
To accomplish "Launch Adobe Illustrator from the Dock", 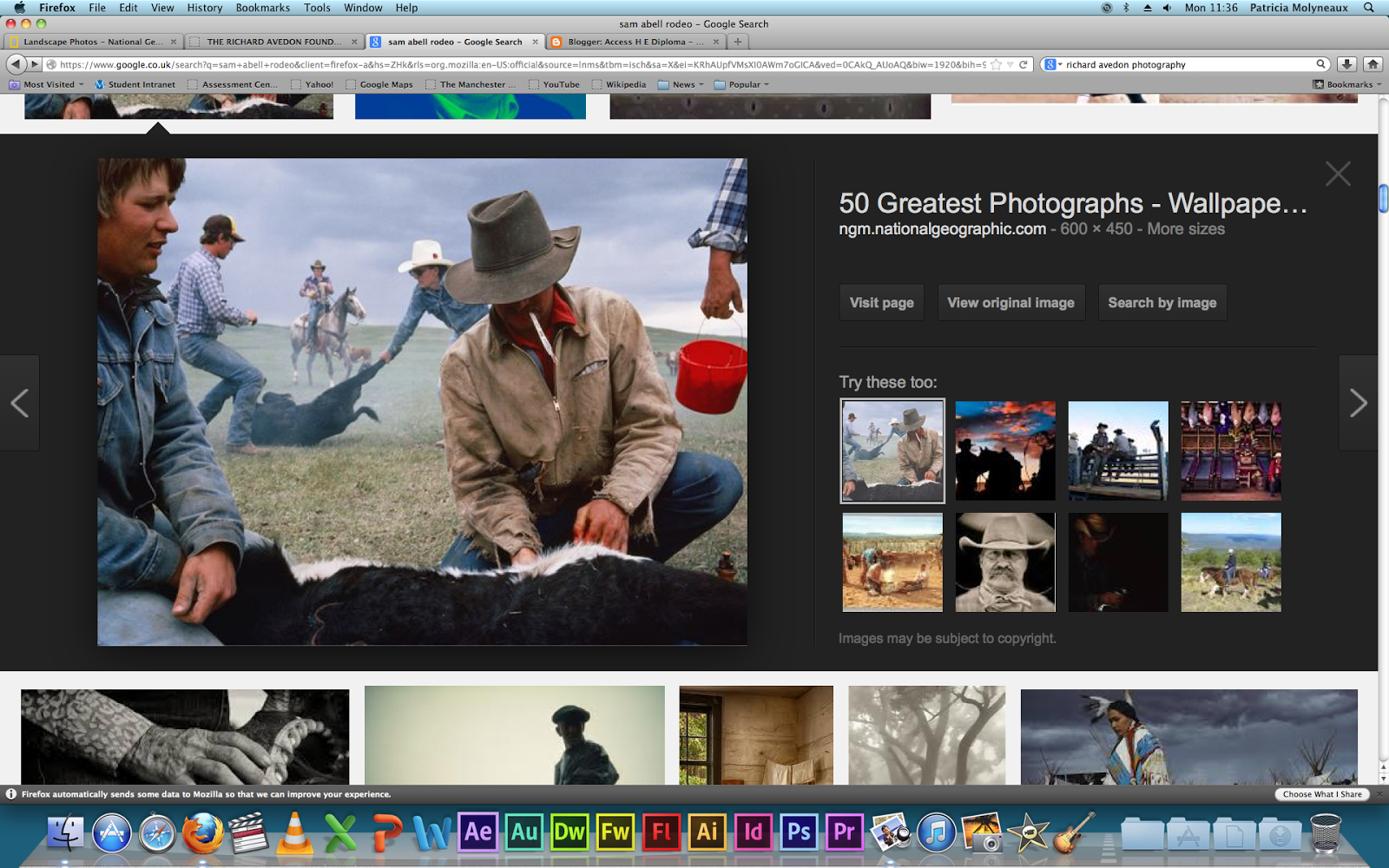I will click(708, 832).
